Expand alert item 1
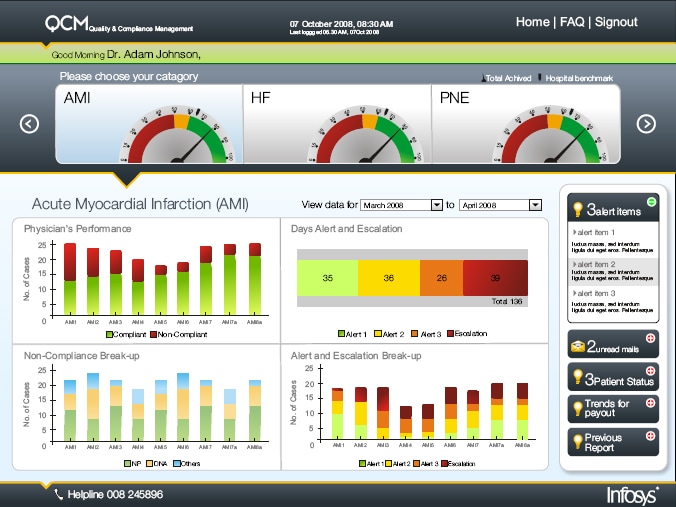 click(x=593, y=232)
